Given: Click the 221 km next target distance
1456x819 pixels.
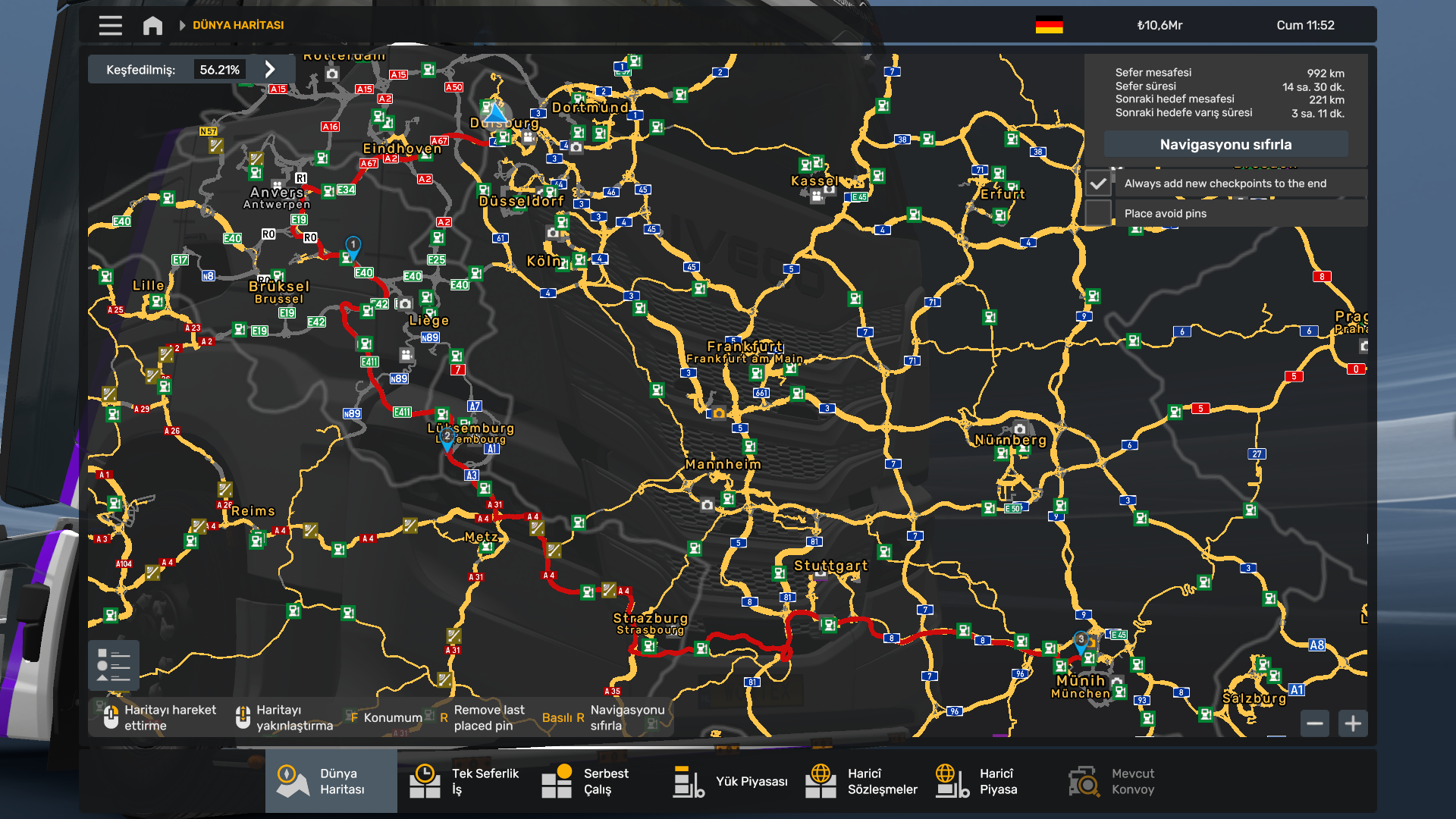Looking at the screenshot, I should (1326, 100).
